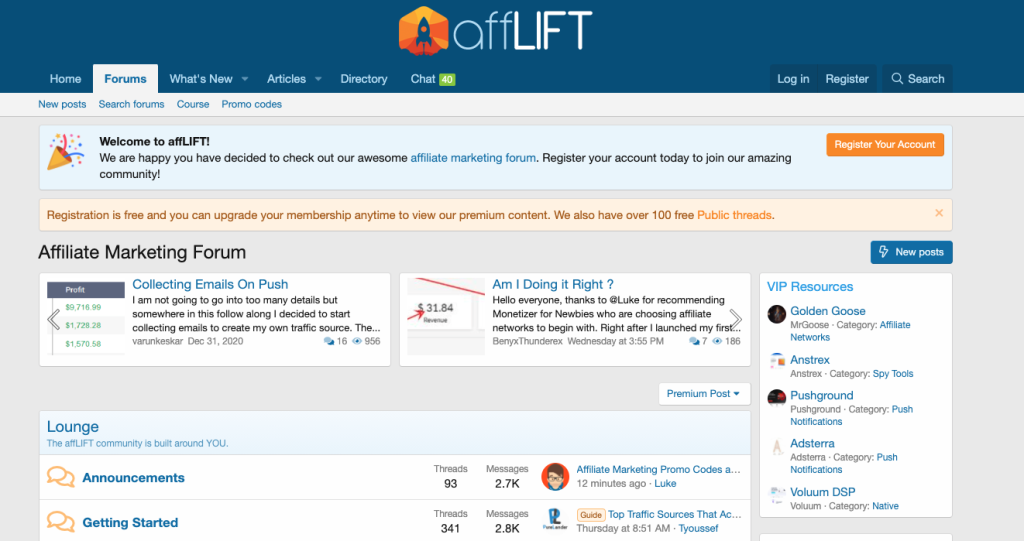Click replies icon on Collecting Emails card
This screenshot has height=541, width=1024.
click(328, 341)
